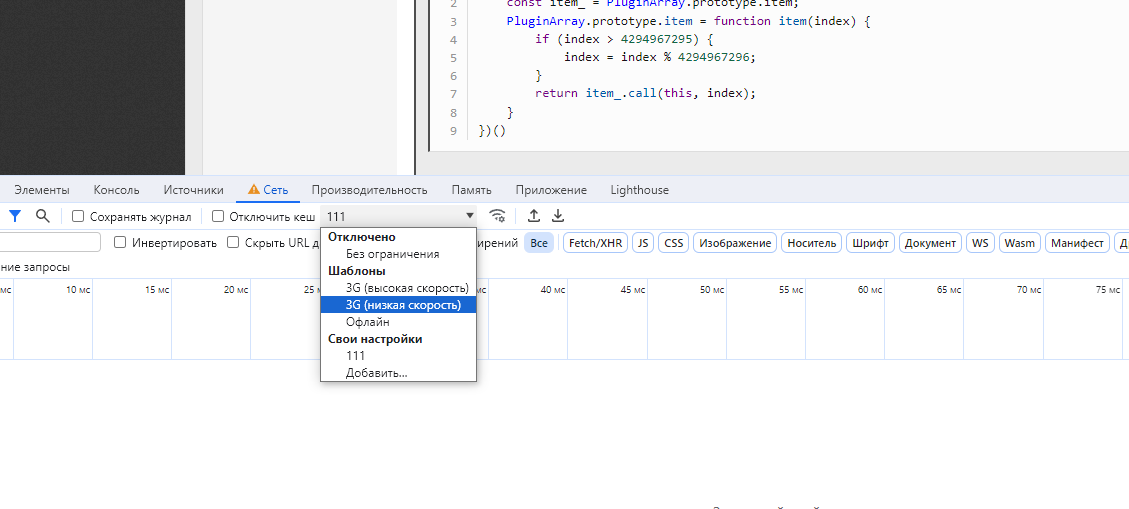The height and width of the screenshot is (509, 1129).
Task: Open the Производительность tab
Action: pyautogui.click(x=369, y=190)
